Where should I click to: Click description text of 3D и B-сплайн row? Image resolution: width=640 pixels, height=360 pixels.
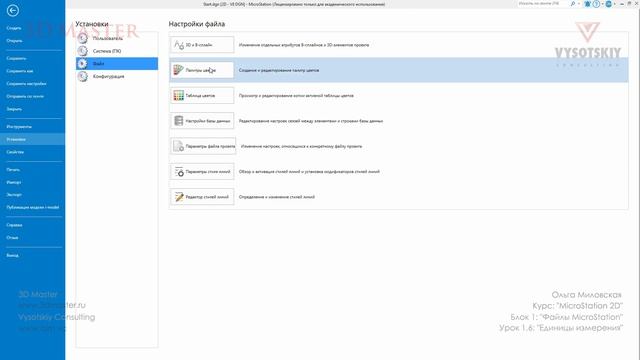pos(304,45)
